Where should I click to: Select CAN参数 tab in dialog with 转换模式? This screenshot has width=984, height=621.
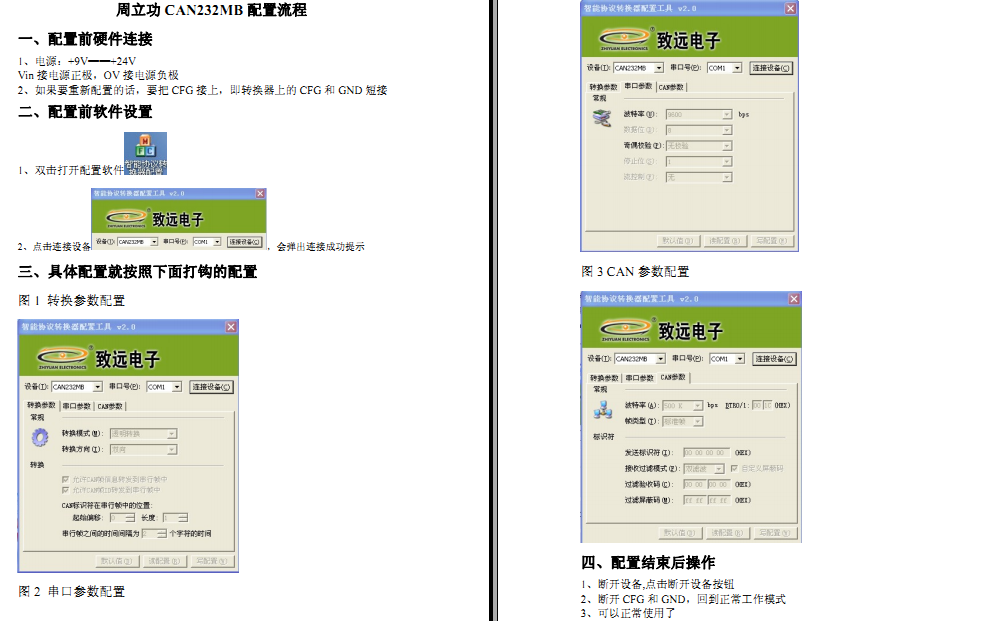click(110, 406)
